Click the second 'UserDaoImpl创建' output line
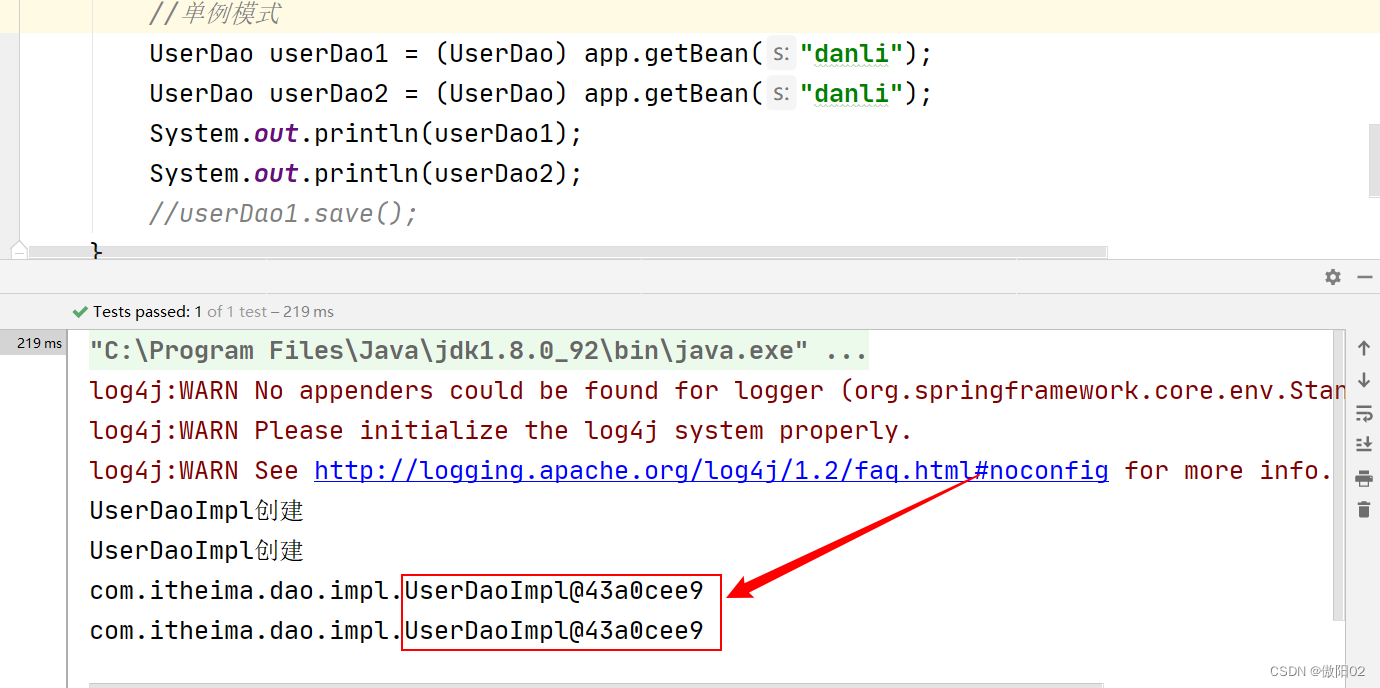The image size is (1380, 688). coord(197,551)
